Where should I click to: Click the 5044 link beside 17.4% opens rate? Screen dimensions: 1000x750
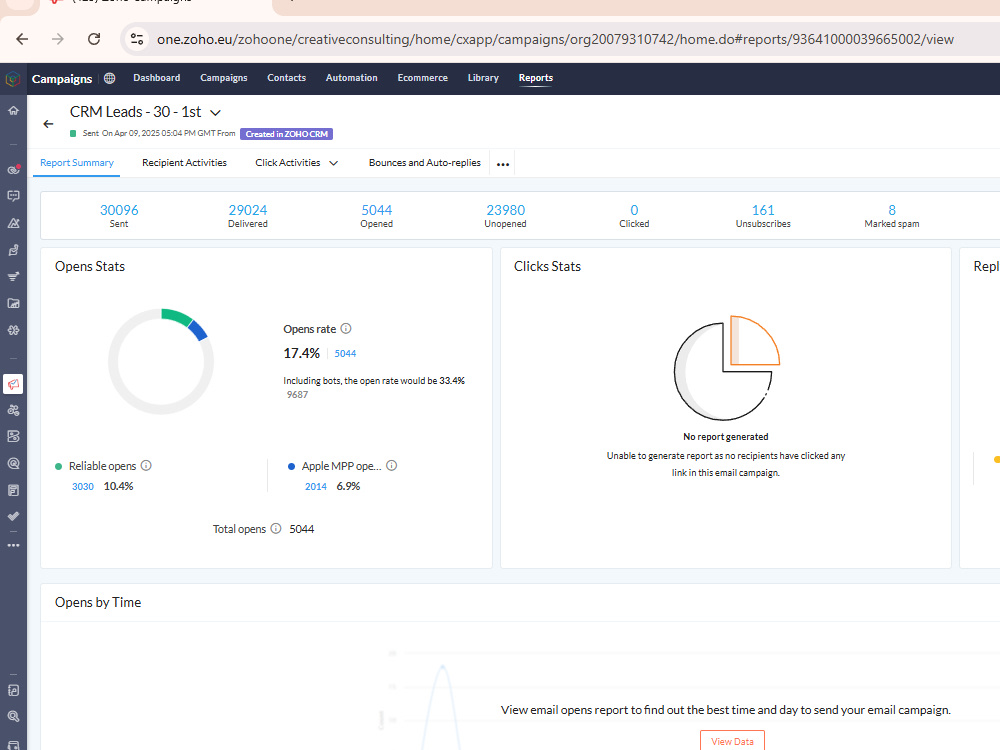click(x=346, y=353)
